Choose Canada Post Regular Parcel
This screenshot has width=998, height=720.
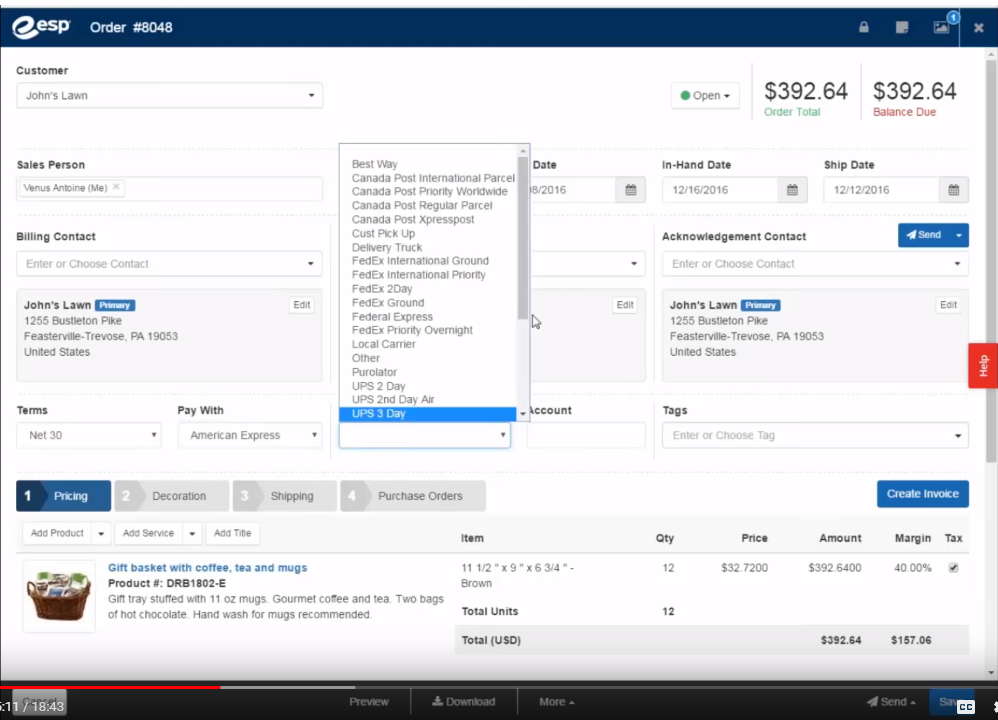(422, 206)
